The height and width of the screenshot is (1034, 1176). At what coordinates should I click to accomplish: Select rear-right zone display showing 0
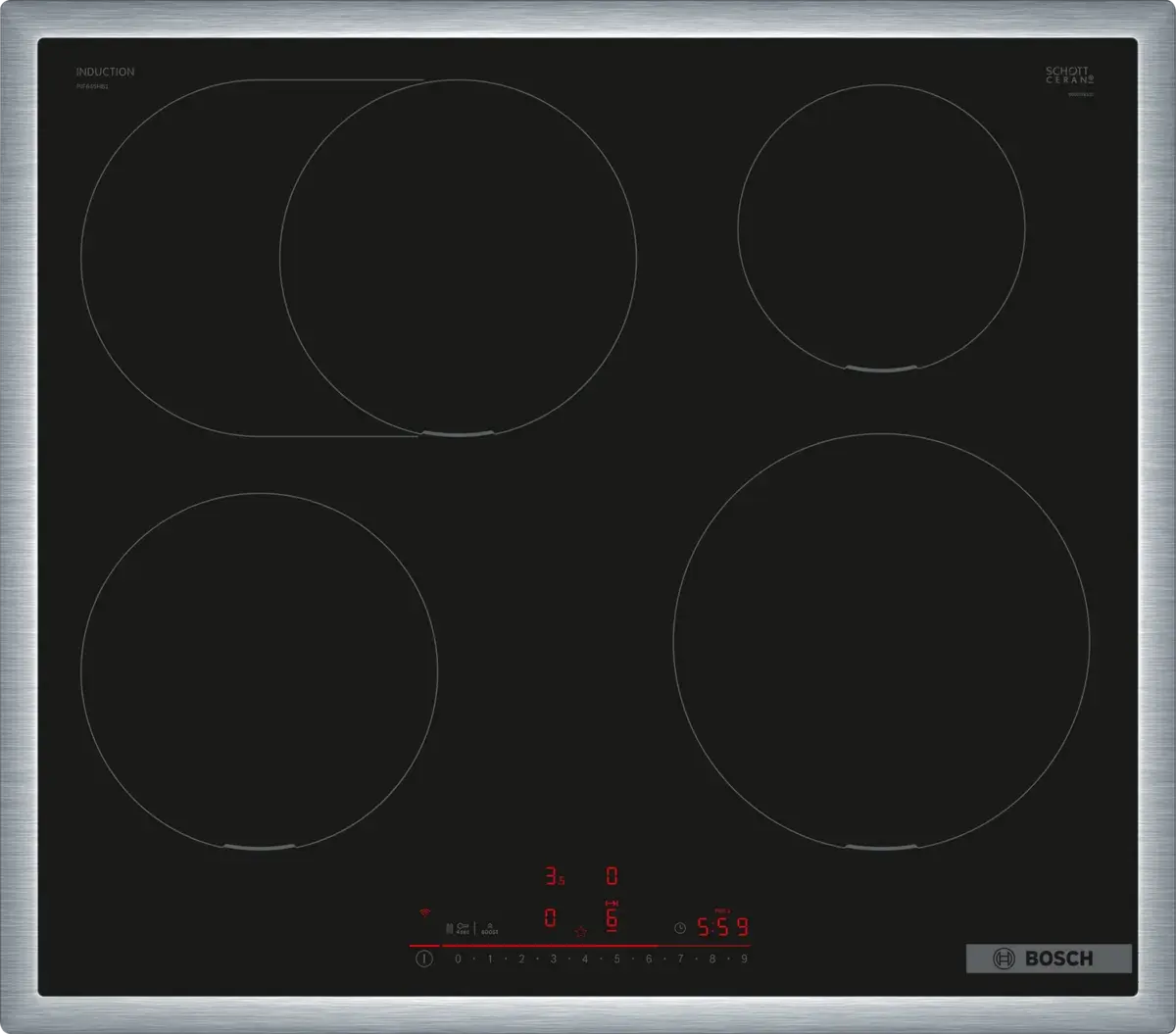coord(612,876)
